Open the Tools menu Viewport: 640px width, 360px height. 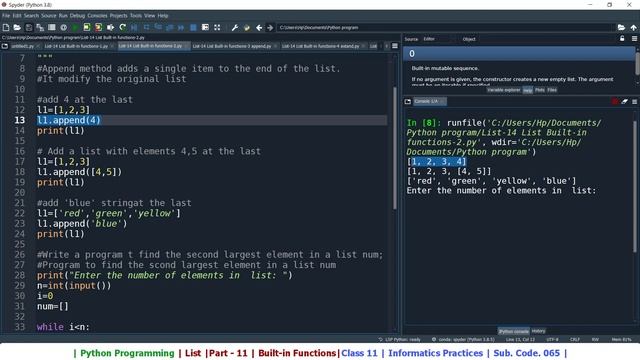(136, 16)
